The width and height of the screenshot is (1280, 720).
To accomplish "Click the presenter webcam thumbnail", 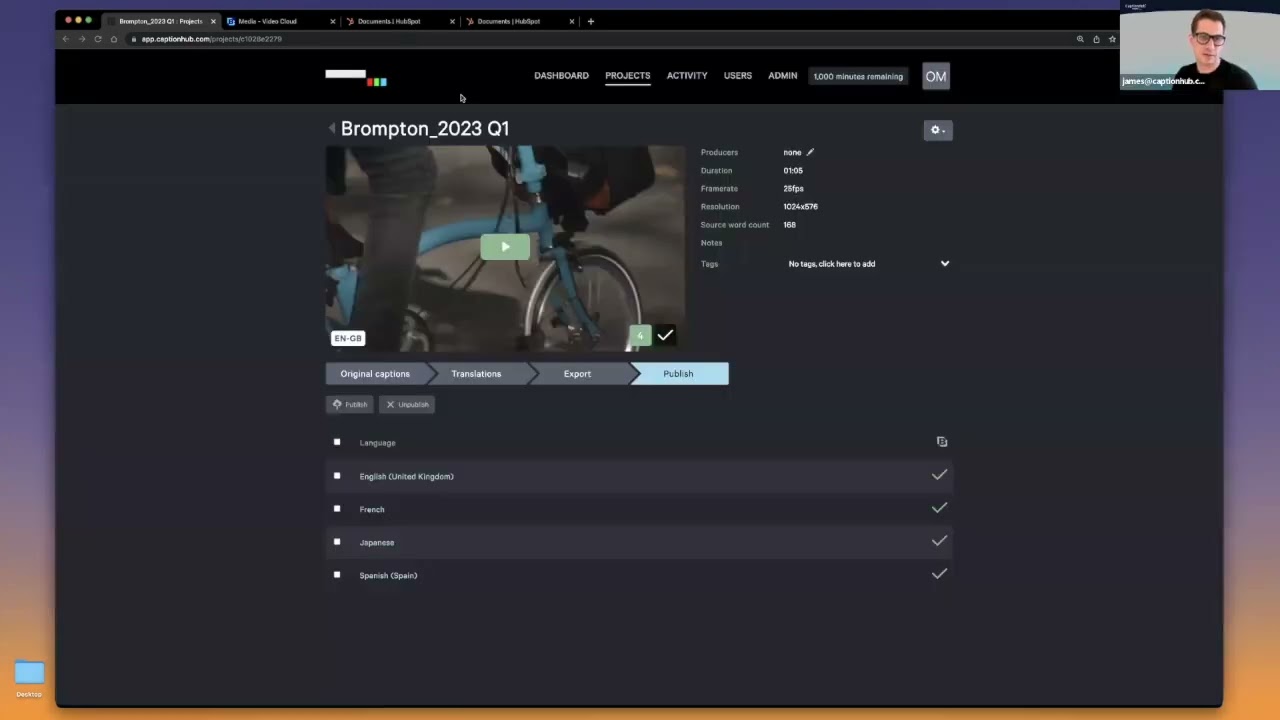I will point(1200,45).
